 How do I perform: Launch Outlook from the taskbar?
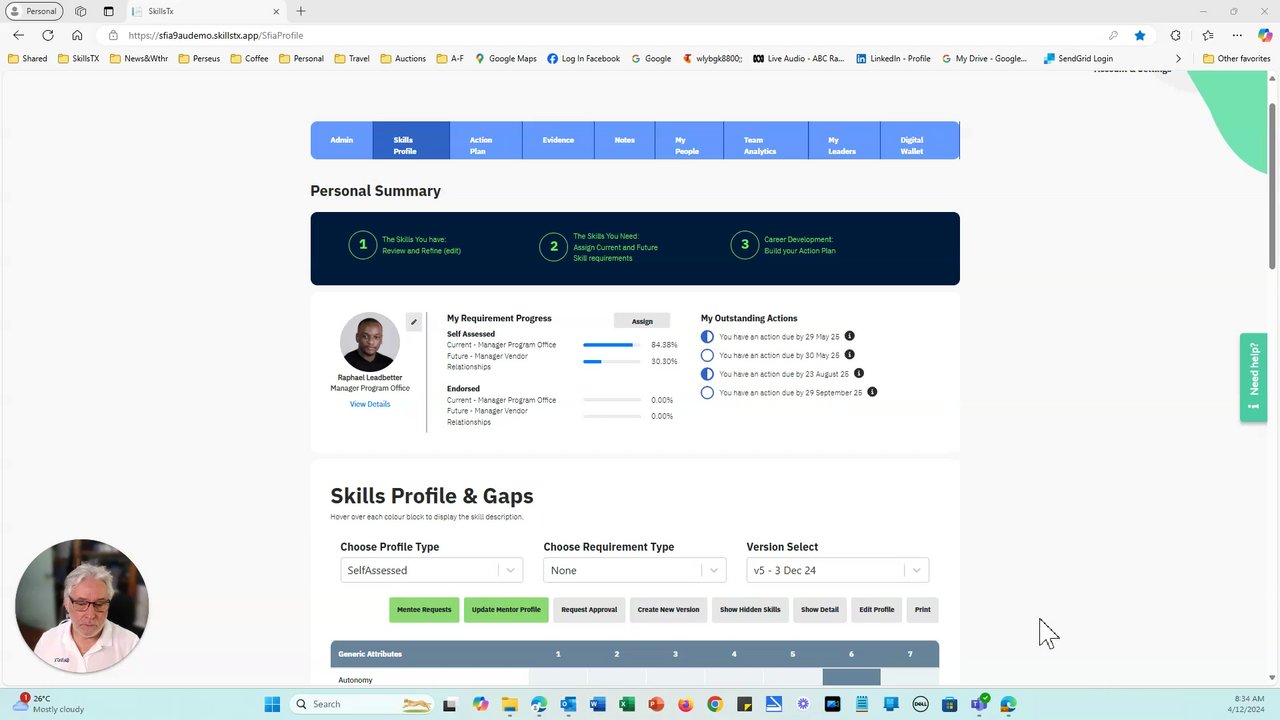tap(568, 704)
